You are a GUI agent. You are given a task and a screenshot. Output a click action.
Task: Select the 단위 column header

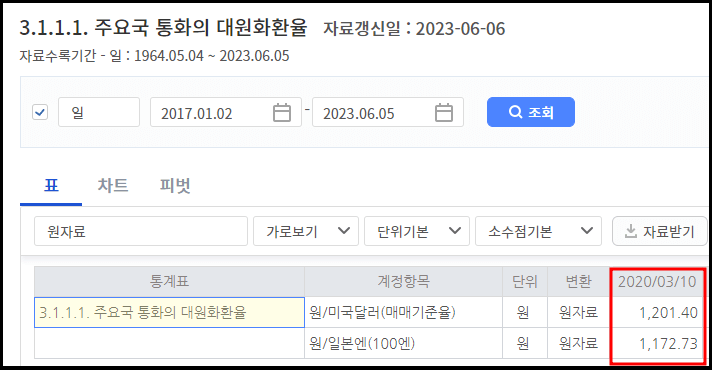pyautogui.click(x=525, y=281)
